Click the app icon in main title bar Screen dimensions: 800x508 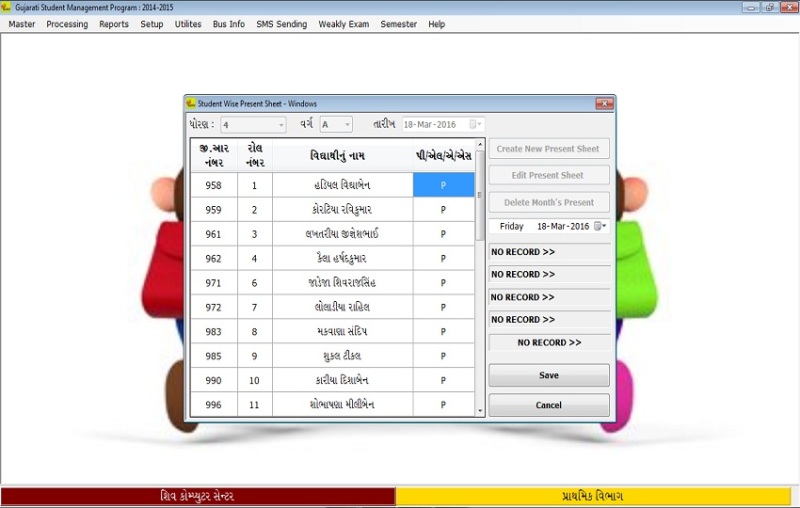pos(7,7)
